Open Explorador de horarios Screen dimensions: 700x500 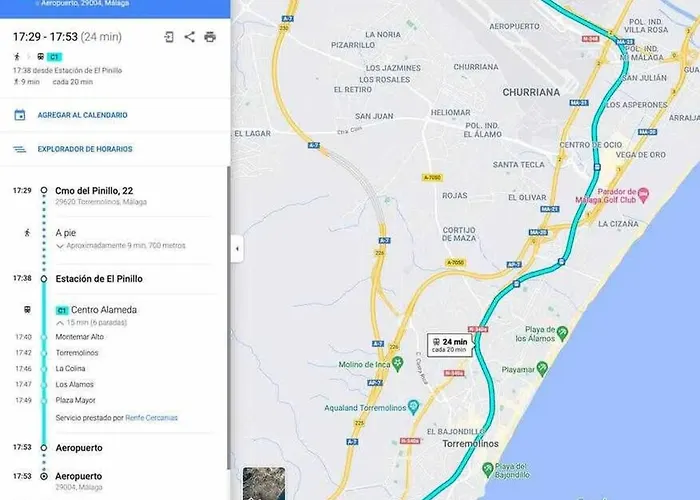point(85,149)
